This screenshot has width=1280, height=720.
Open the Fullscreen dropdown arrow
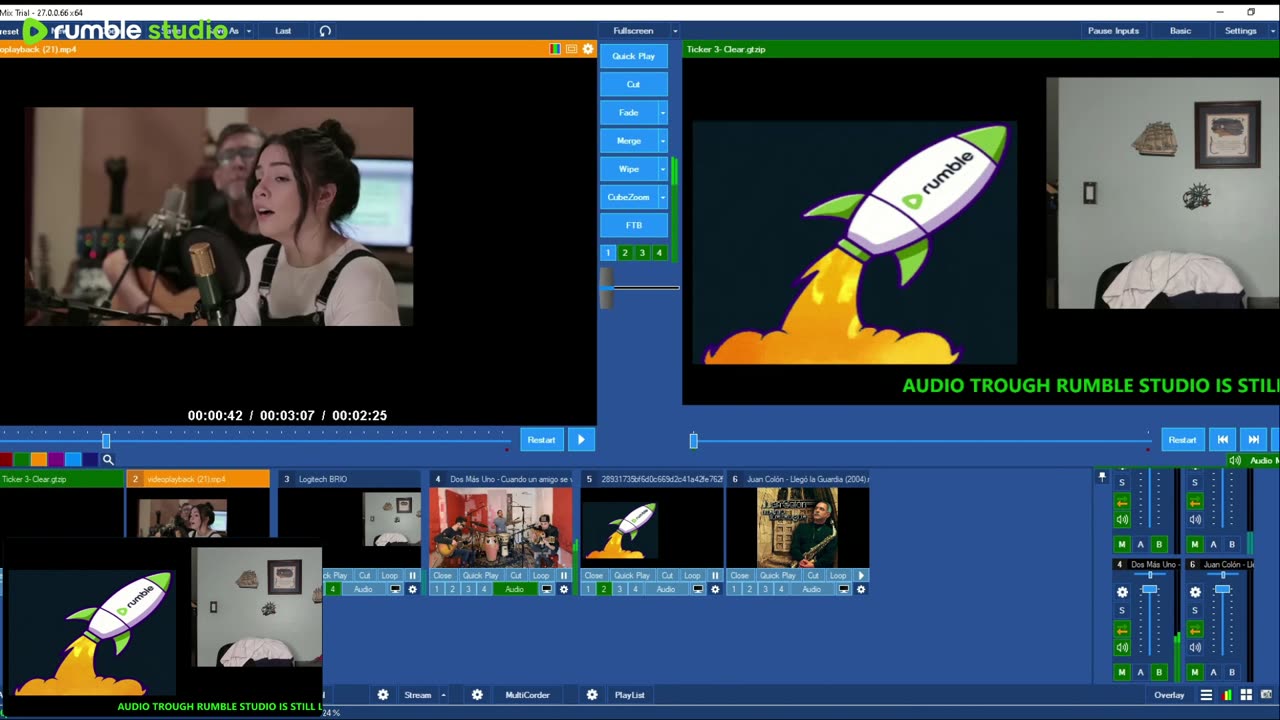tap(675, 31)
